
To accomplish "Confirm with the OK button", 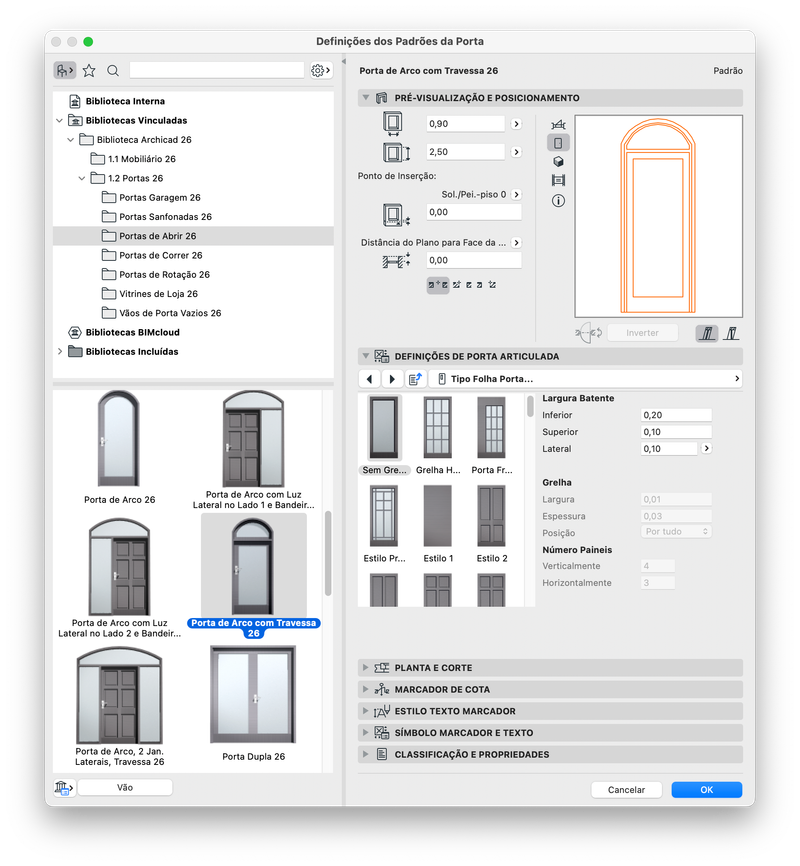I will (707, 790).
